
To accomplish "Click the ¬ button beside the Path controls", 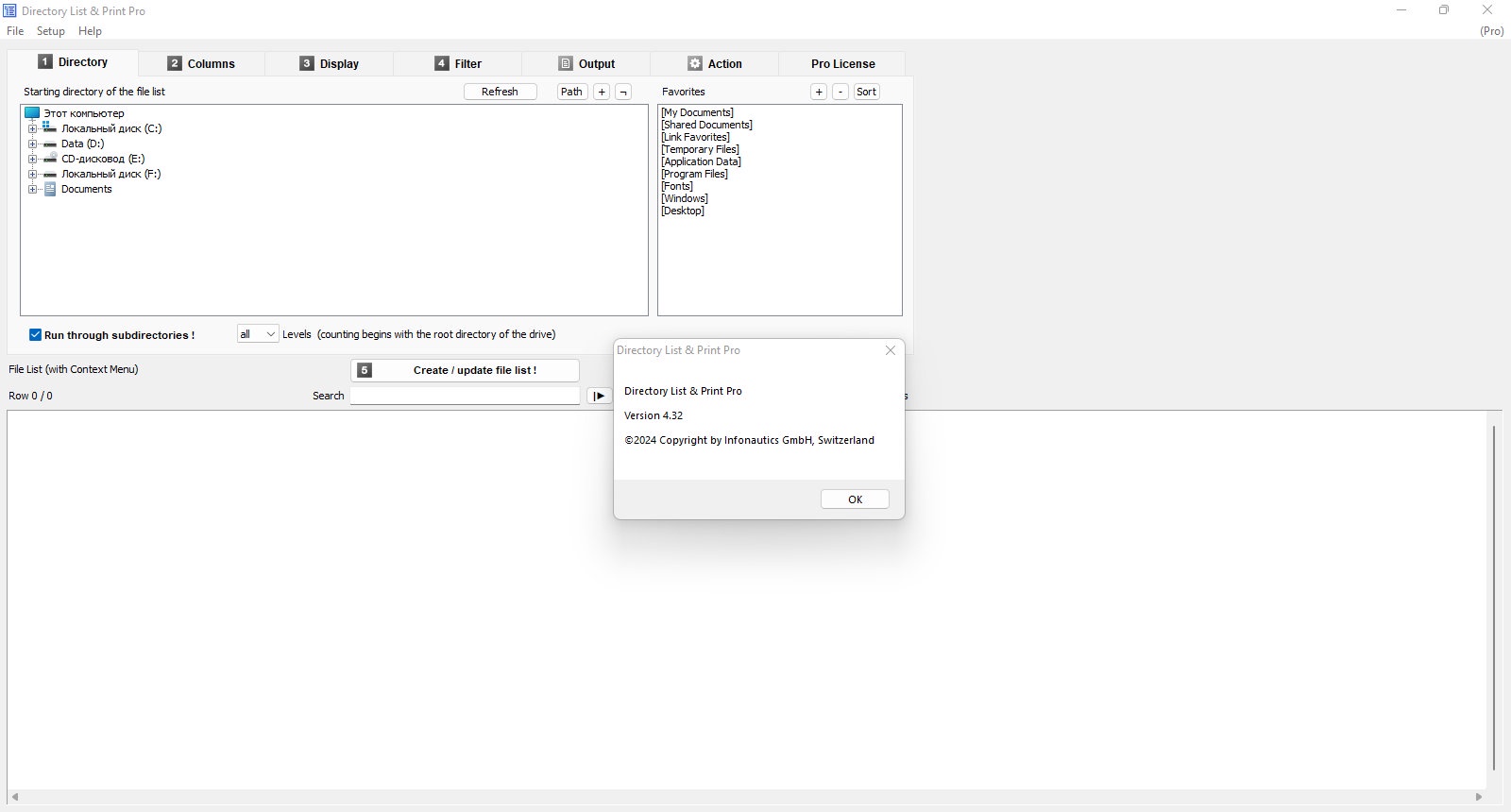I will point(623,92).
